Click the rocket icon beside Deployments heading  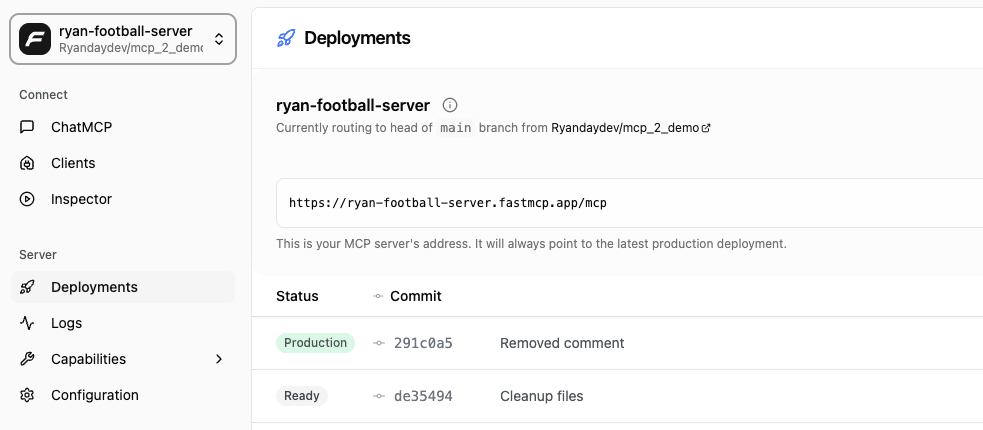(x=286, y=38)
